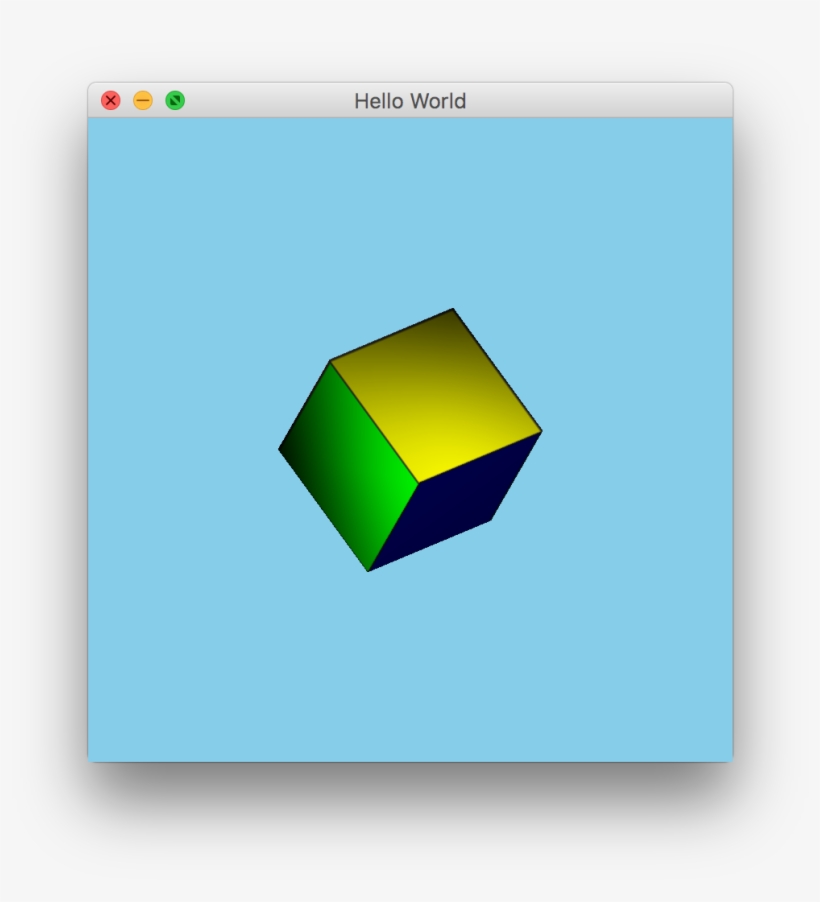The image size is (820, 902).
Task: Click the topmost vertex of the cube
Action: [x=450, y=310]
